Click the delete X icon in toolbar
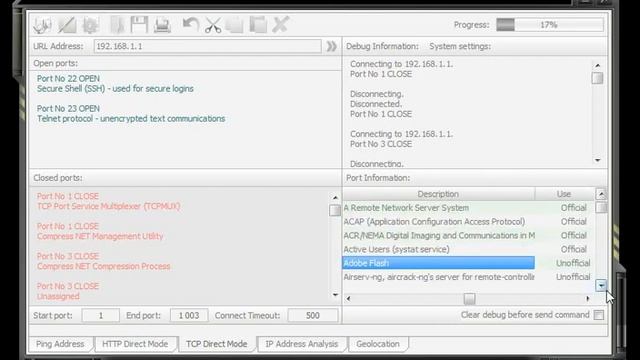Image resolution: width=640 pixels, height=360 pixels. 280,24
